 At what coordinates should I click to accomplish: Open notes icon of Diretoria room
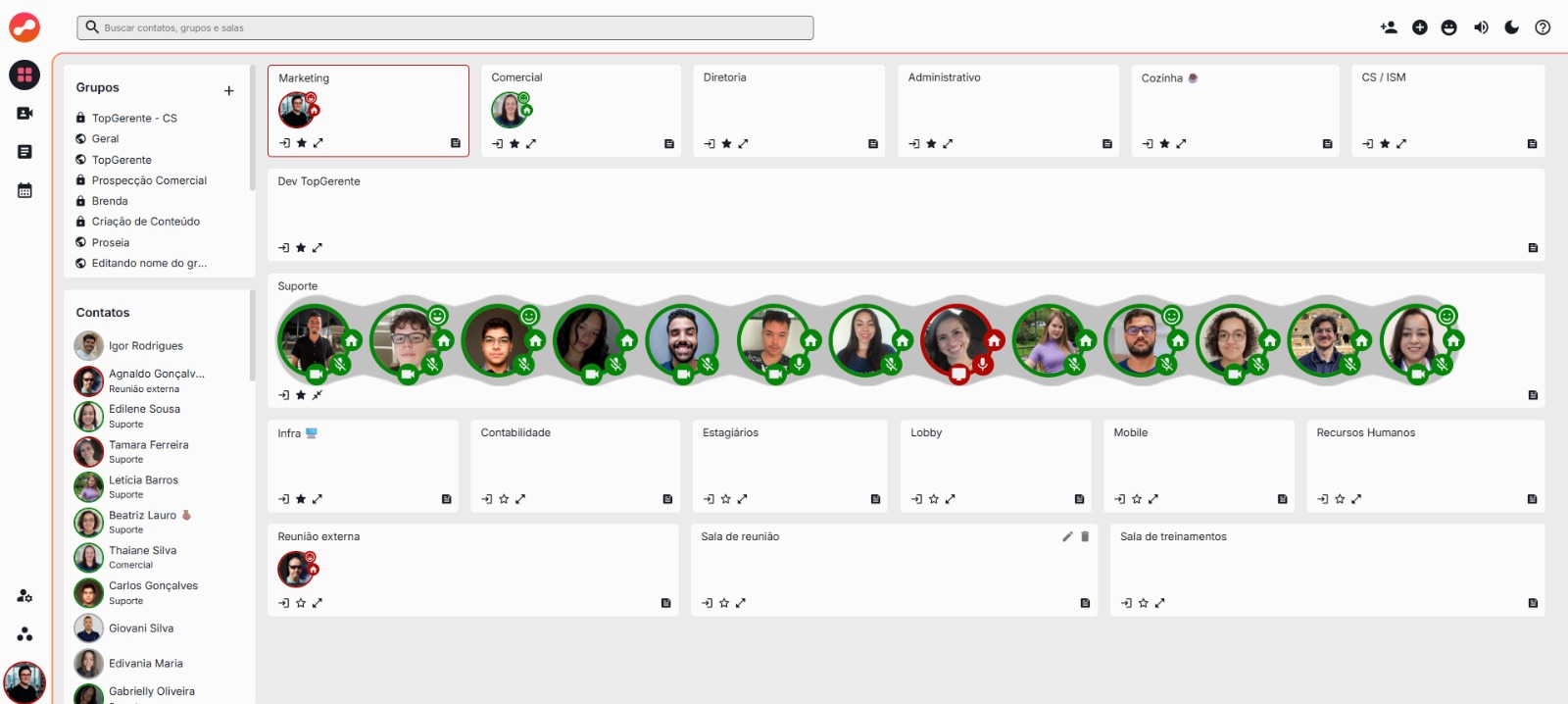click(873, 144)
